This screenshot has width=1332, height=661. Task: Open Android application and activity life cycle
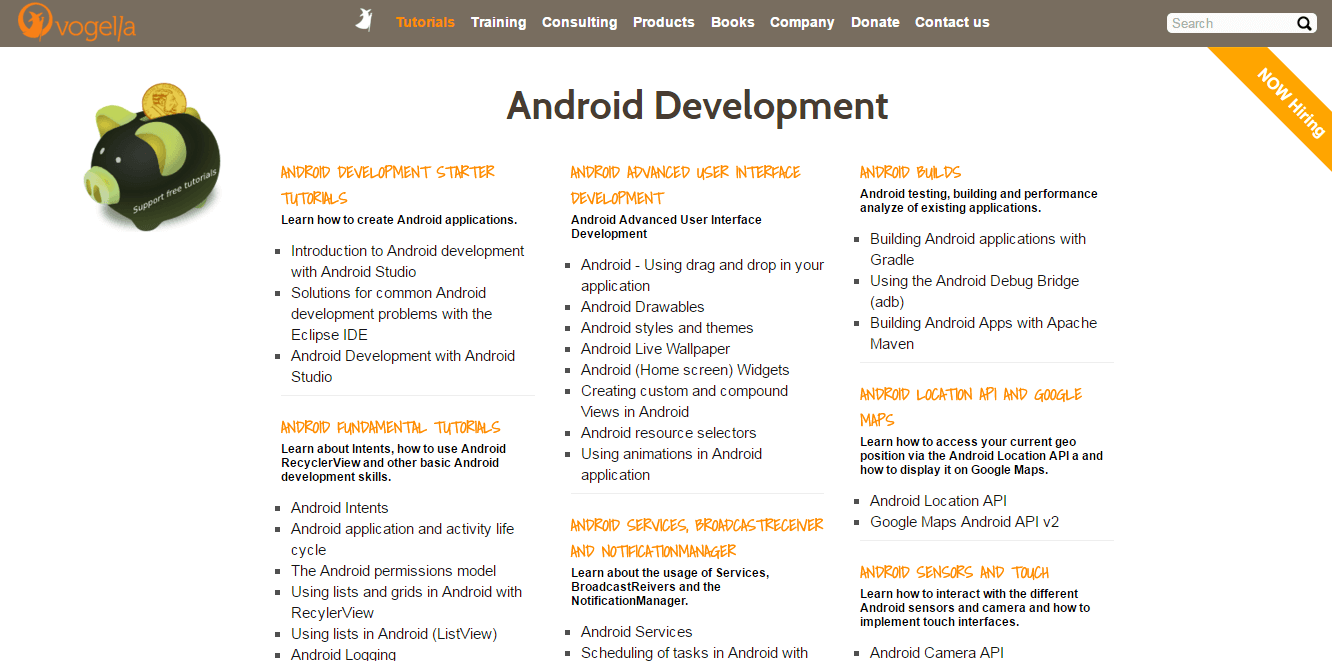(403, 539)
